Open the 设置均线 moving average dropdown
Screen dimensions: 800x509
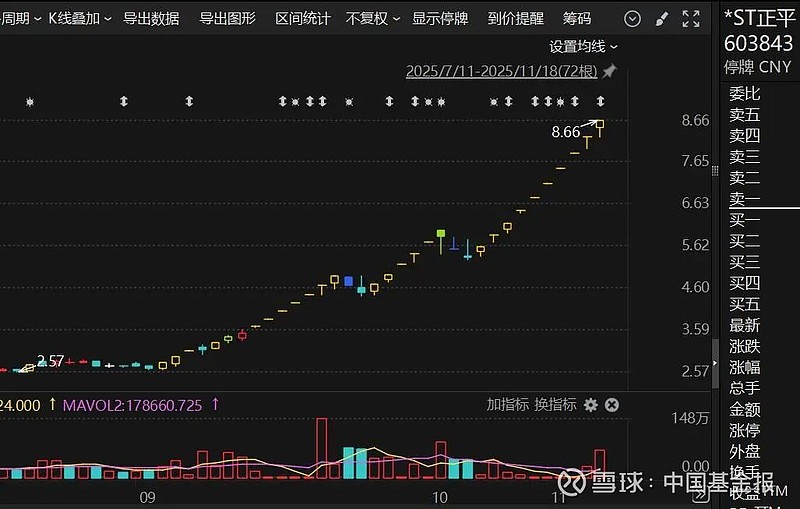pyautogui.click(x=583, y=47)
